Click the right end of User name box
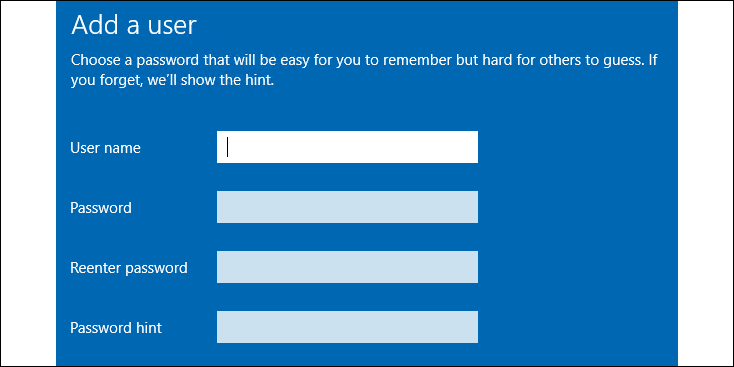 pyautogui.click(x=470, y=147)
